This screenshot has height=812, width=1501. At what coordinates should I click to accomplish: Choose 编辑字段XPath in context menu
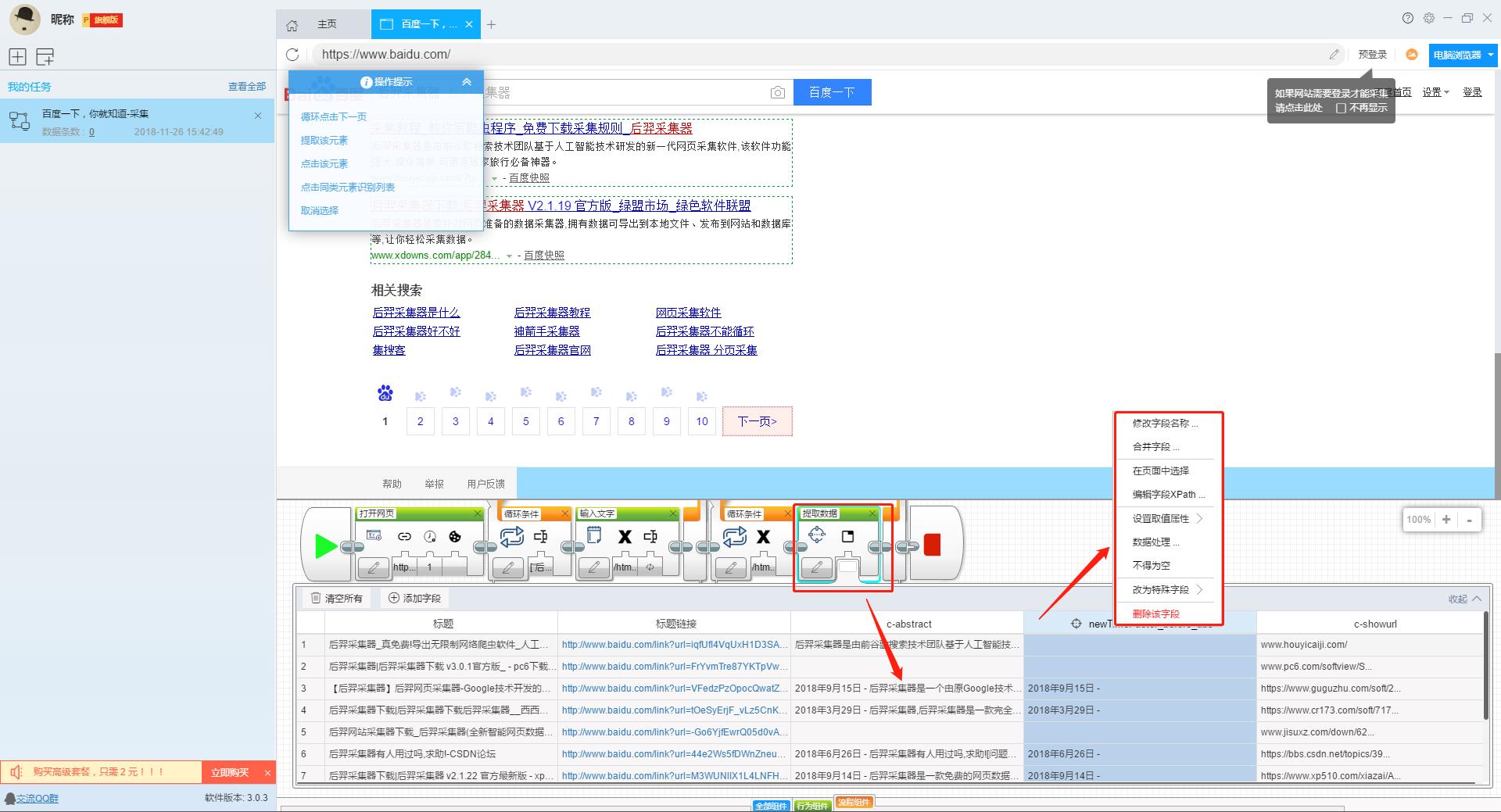(1168, 494)
